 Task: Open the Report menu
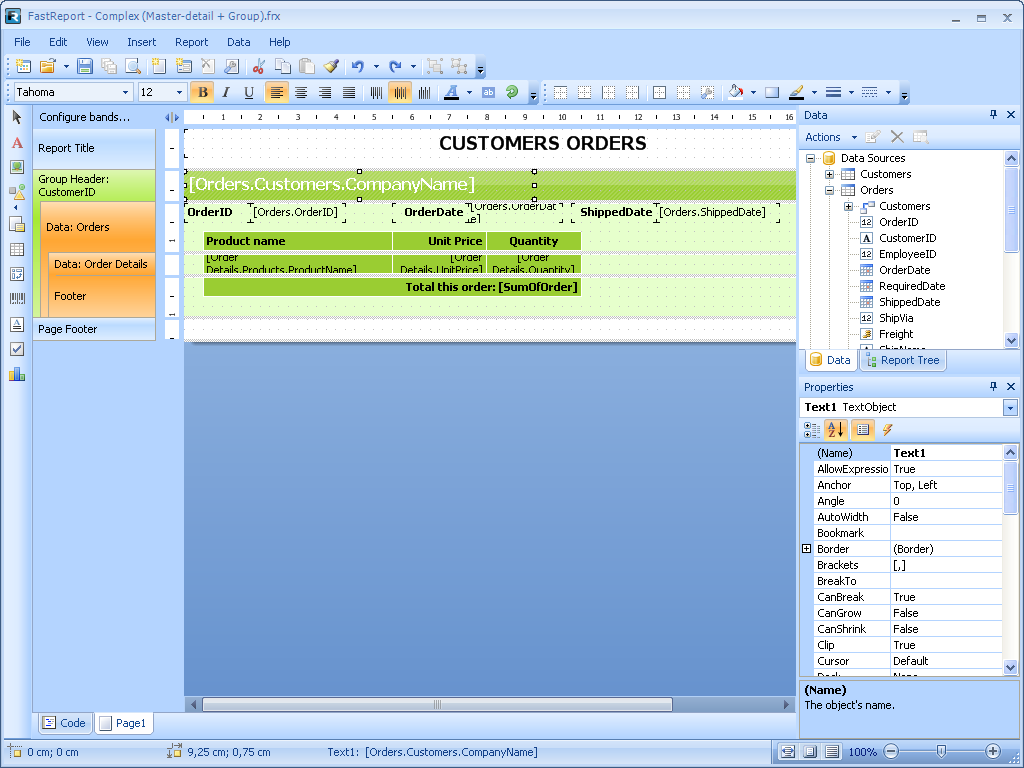[191, 42]
